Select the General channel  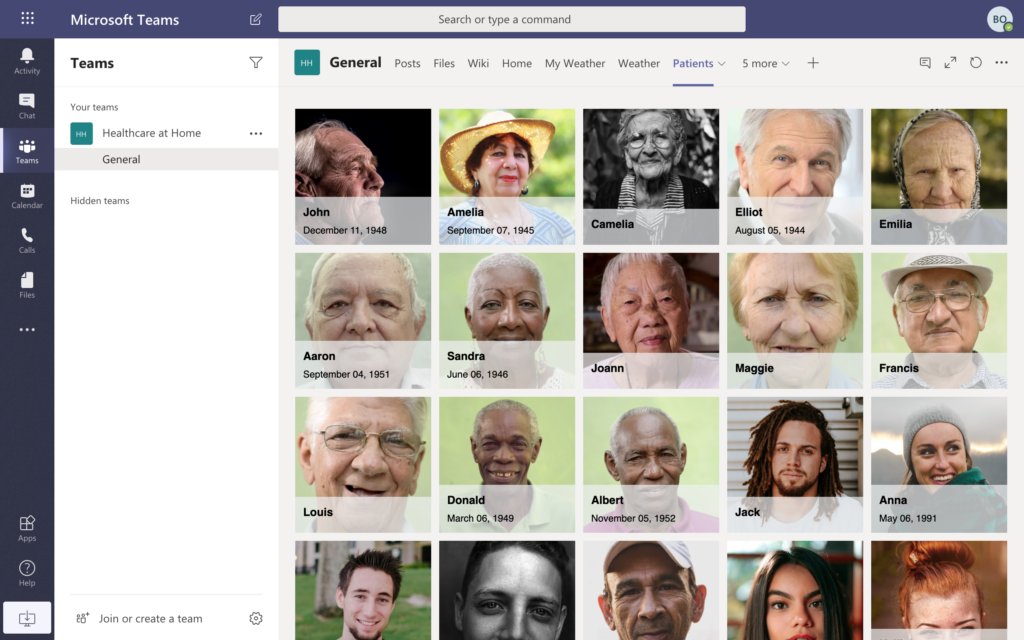click(x=167, y=159)
